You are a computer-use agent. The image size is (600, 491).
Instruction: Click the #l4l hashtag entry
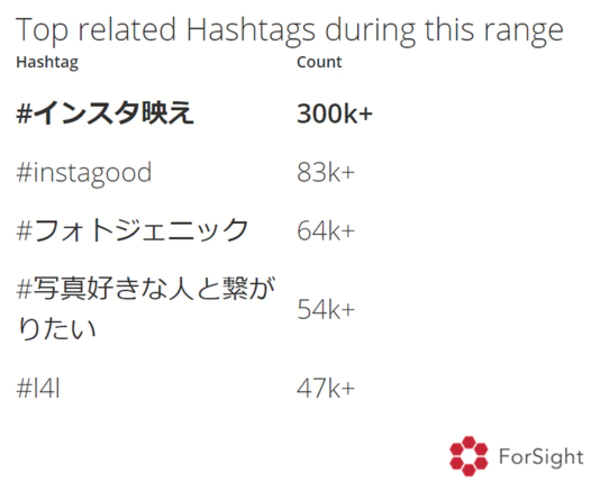tap(38, 388)
